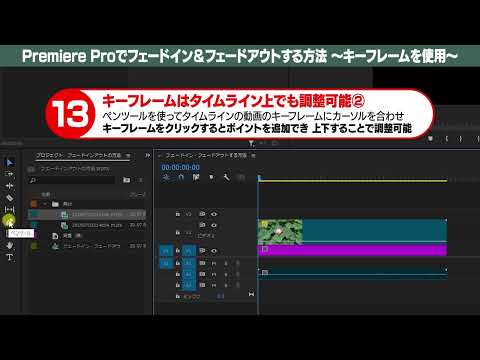Image resolution: width=480 pixels, height=360 pixels.
Task: Select the purple clip on track V1
Action: pyautogui.click(x=352, y=250)
